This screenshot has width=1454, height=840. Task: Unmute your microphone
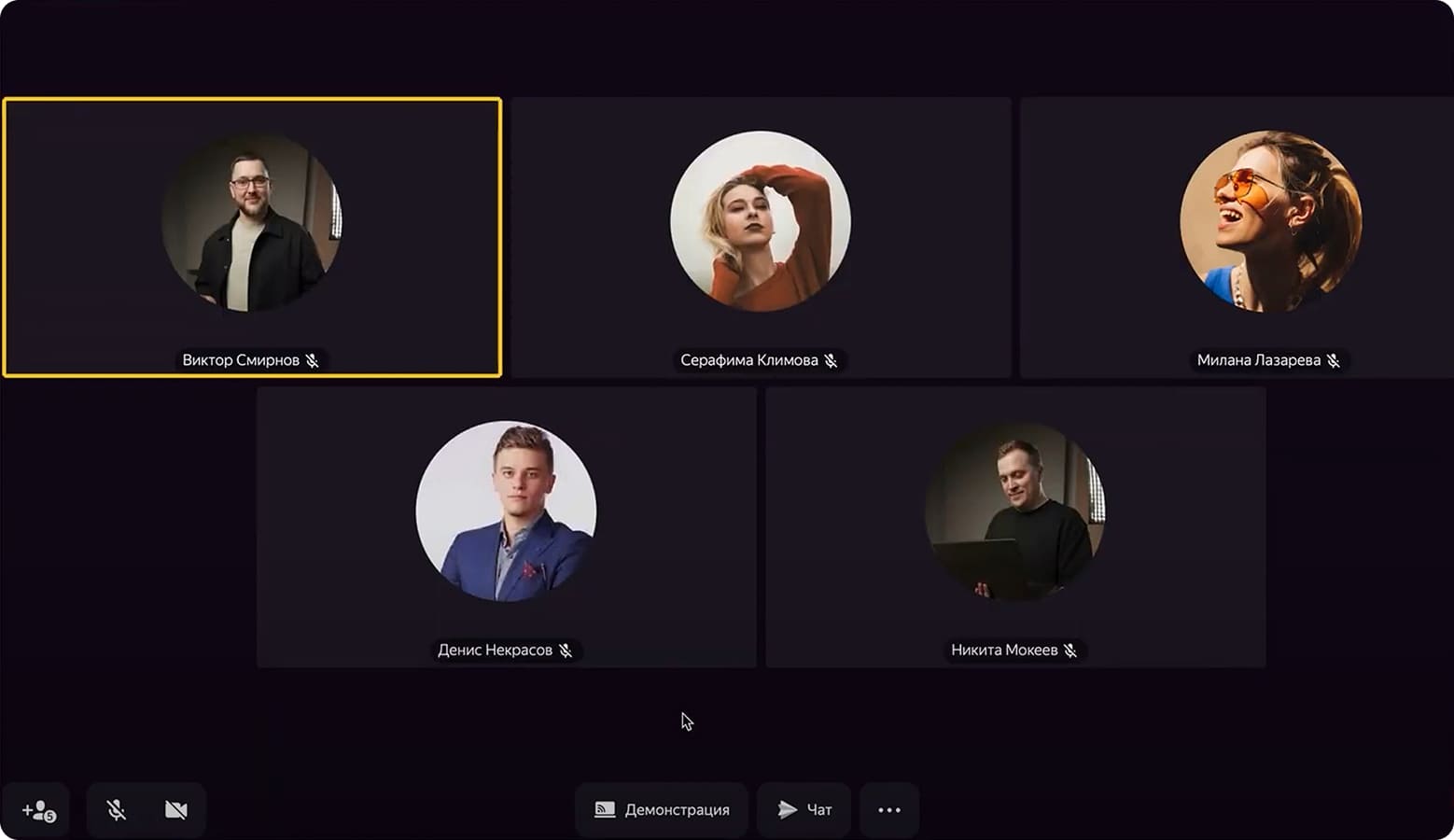tap(116, 810)
